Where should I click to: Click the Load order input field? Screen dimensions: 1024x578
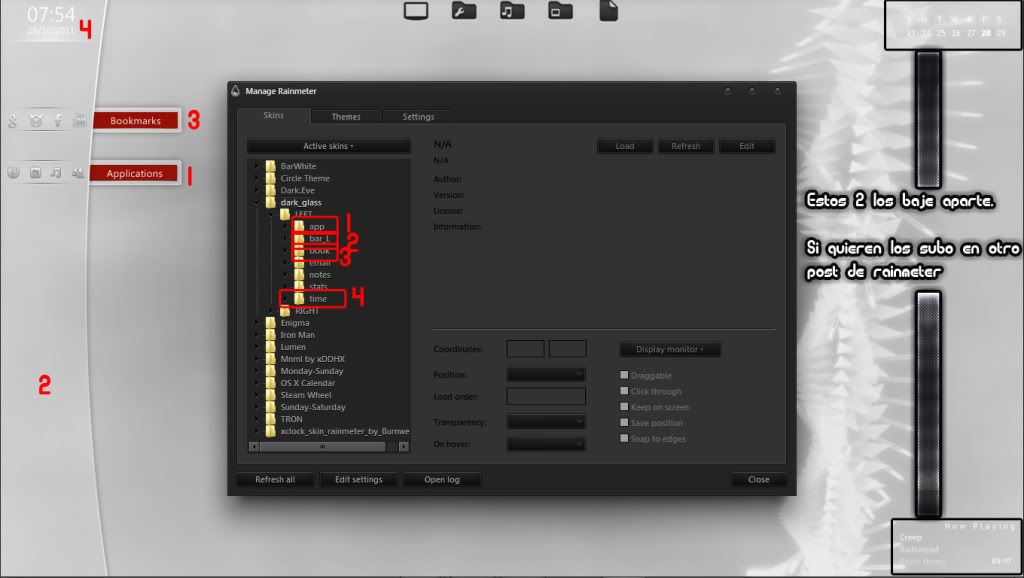pos(546,396)
